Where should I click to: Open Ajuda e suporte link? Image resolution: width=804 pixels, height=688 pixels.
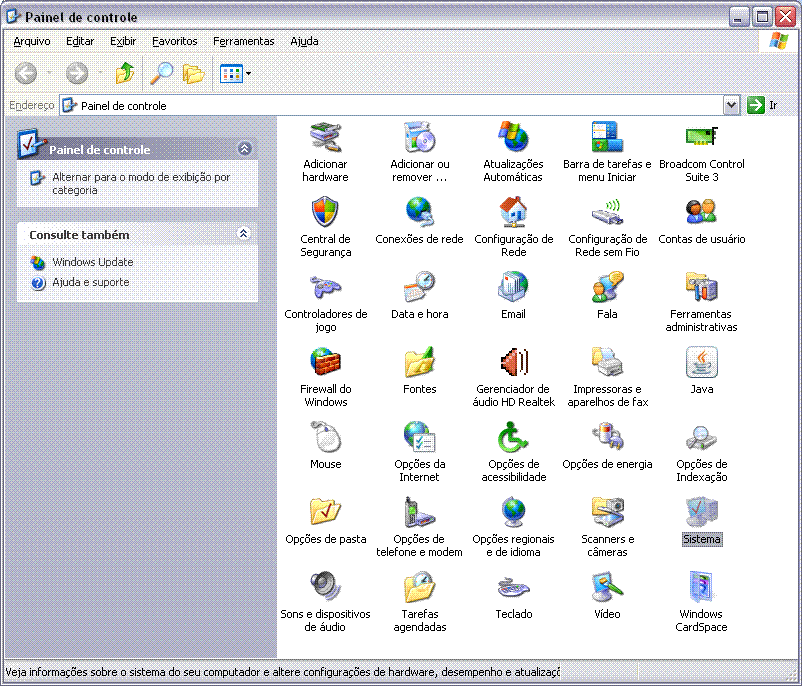[x=91, y=282]
